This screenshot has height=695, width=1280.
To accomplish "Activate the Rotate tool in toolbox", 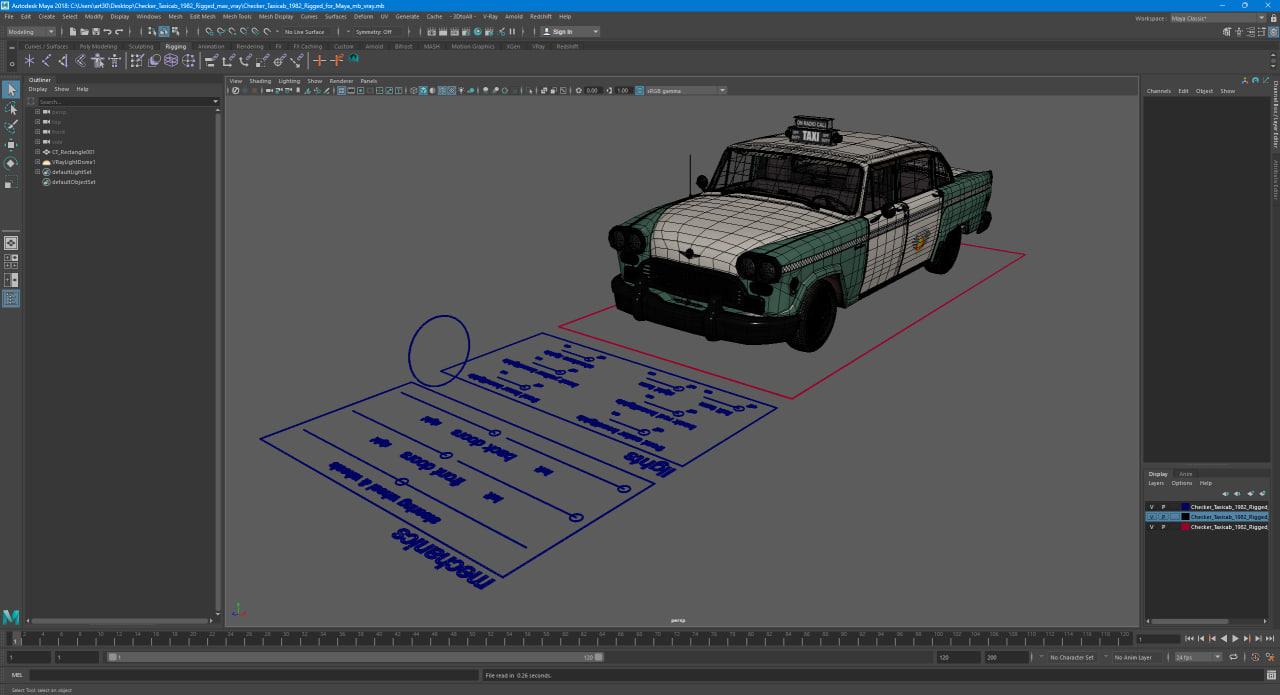I will (x=10, y=163).
